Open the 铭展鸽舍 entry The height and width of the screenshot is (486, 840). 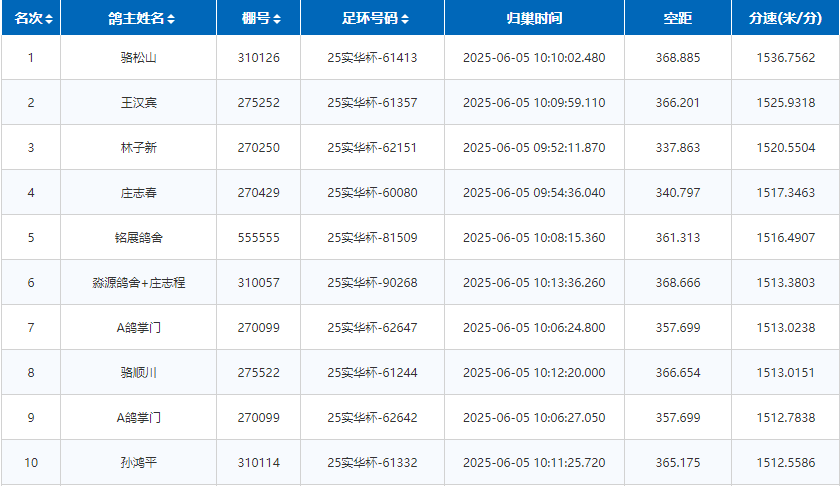point(138,238)
